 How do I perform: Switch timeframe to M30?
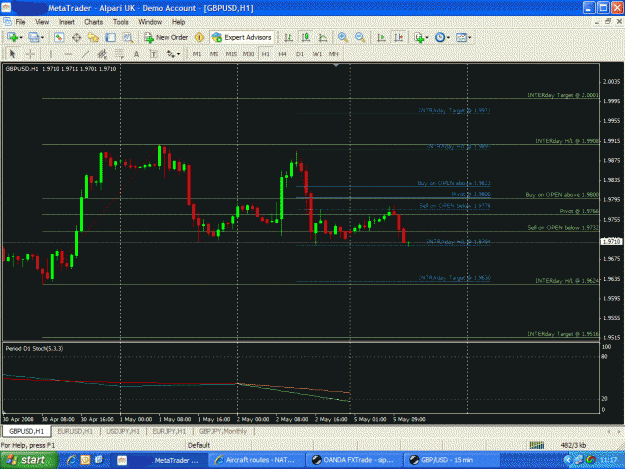tap(248, 54)
